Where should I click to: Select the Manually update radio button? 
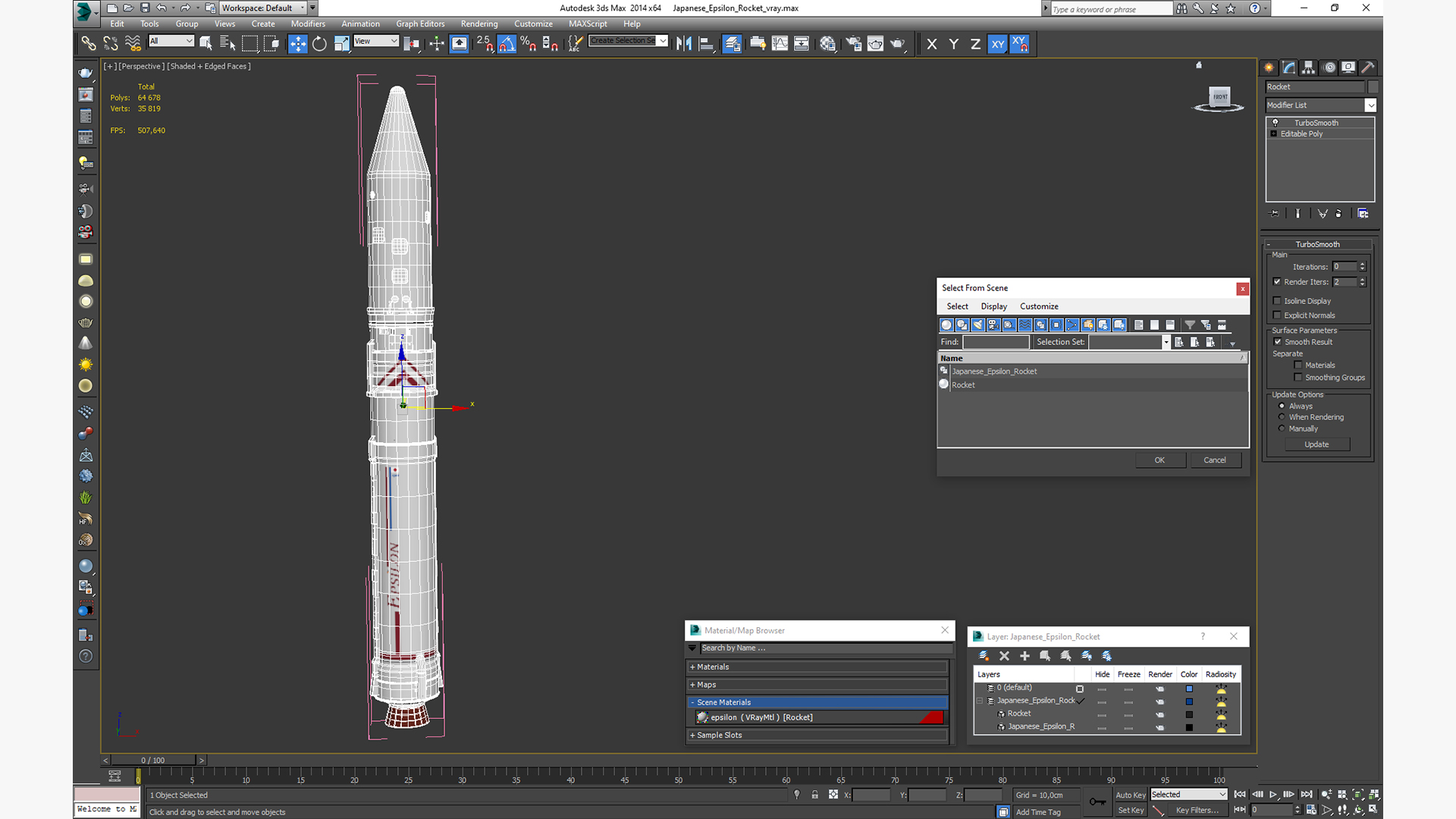(1282, 428)
